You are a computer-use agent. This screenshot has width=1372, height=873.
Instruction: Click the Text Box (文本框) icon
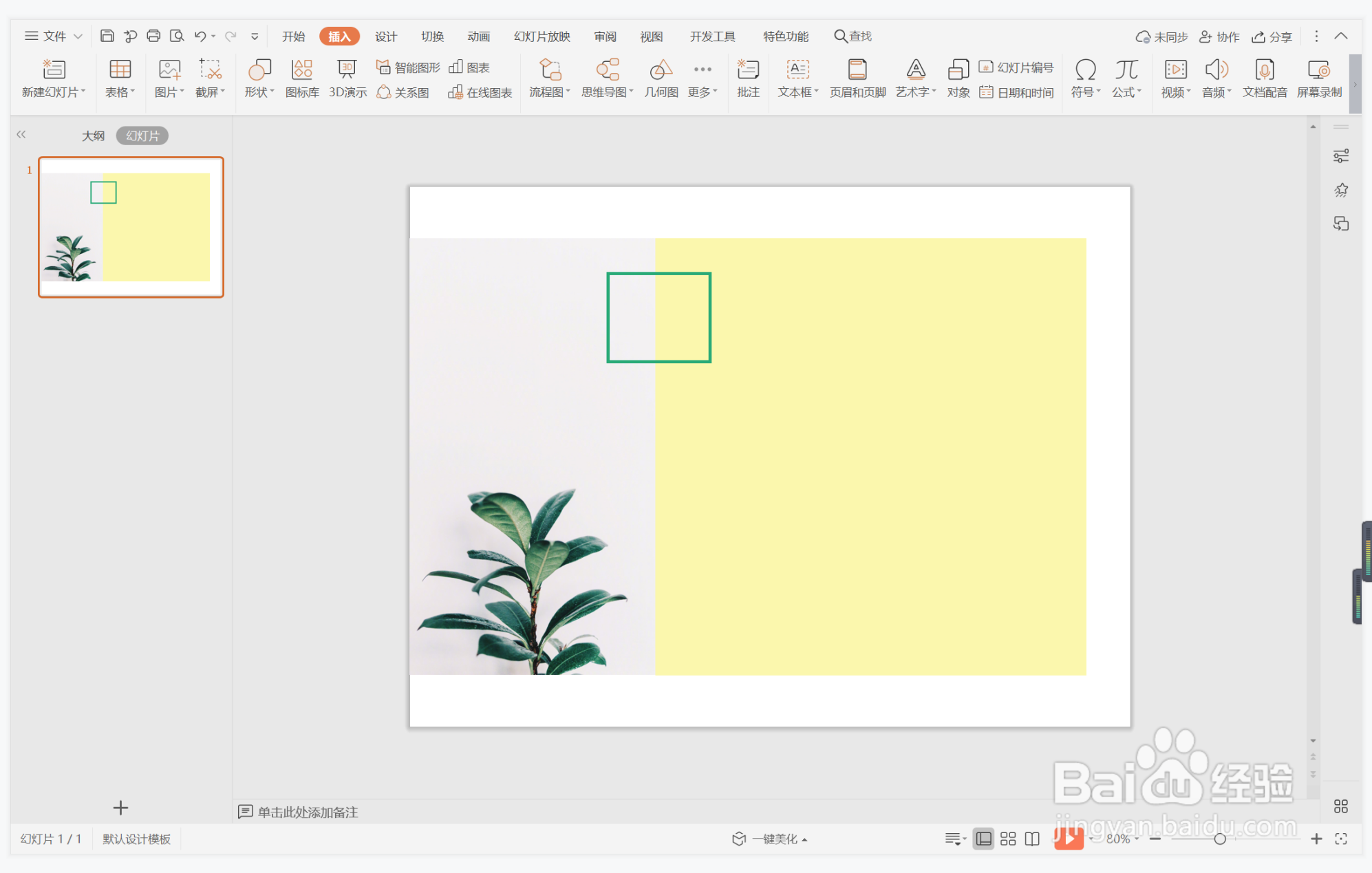point(798,69)
